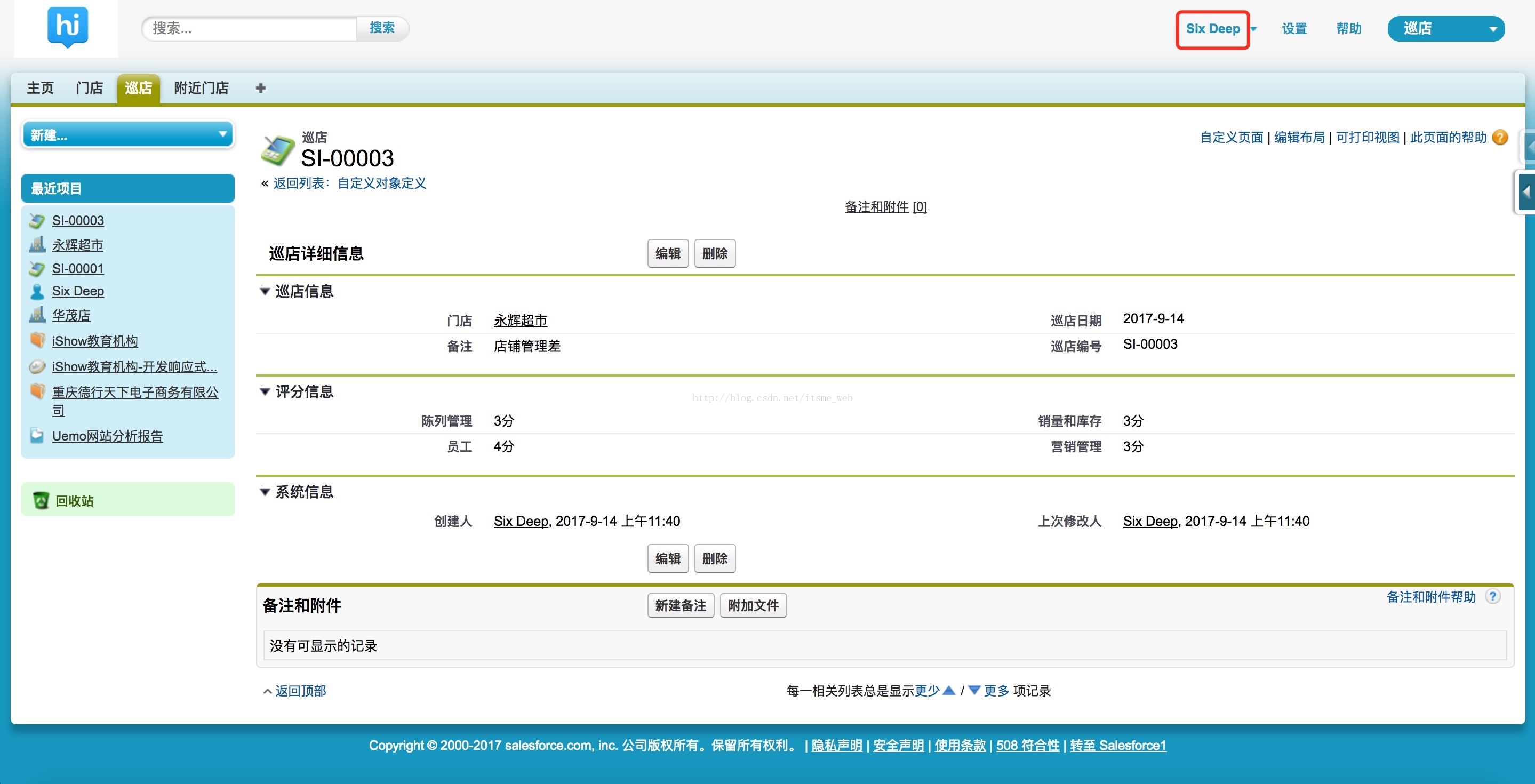Click the recycle bin icon
Screen dimensions: 1535x784
coord(41,500)
